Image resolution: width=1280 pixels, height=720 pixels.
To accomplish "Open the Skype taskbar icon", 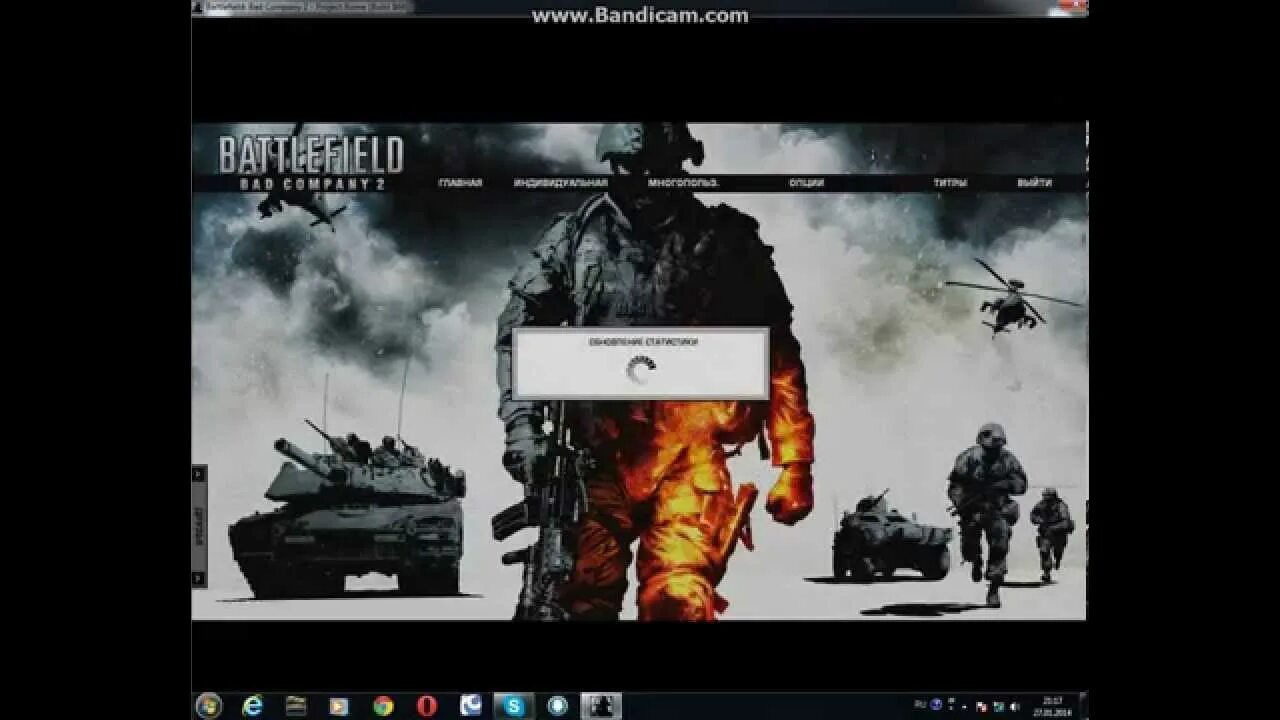I will tap(514, 706).
